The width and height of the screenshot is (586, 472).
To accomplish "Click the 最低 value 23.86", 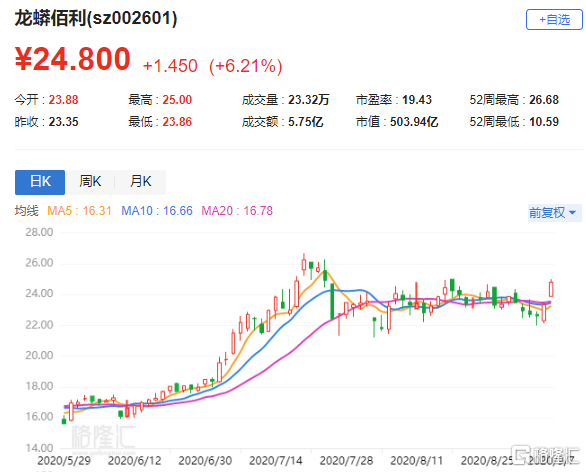I will pyautogui.click(x=177, y=122).
